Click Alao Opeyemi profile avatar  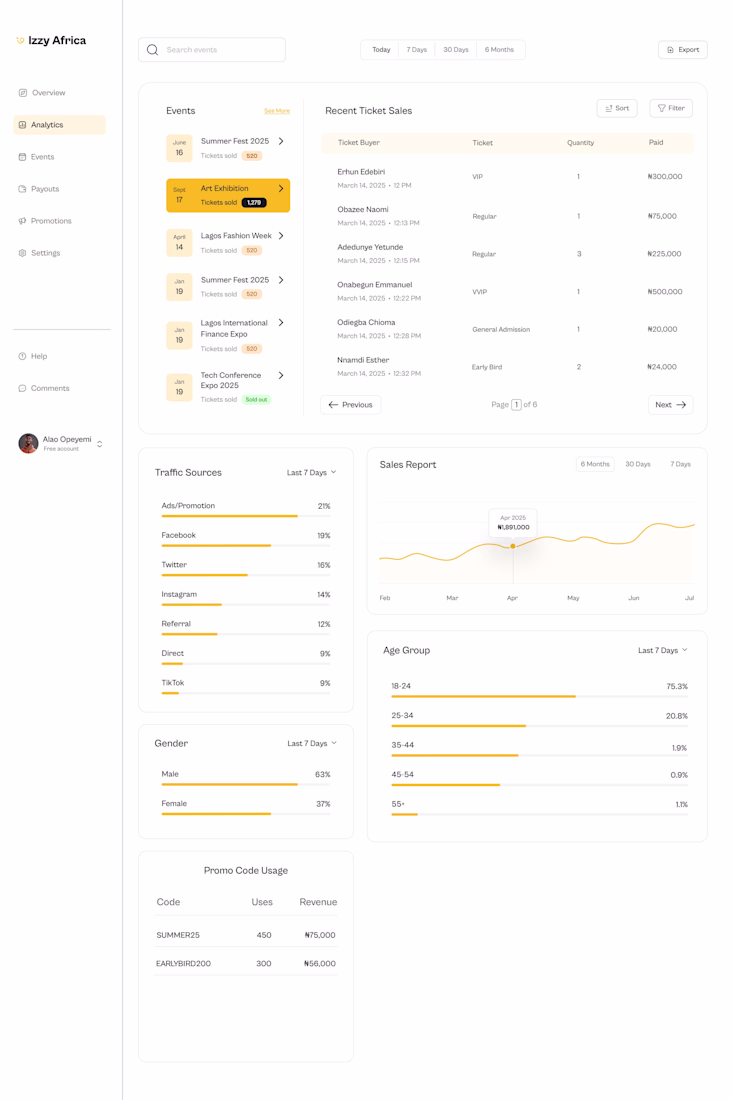click(x=28, y=443)
